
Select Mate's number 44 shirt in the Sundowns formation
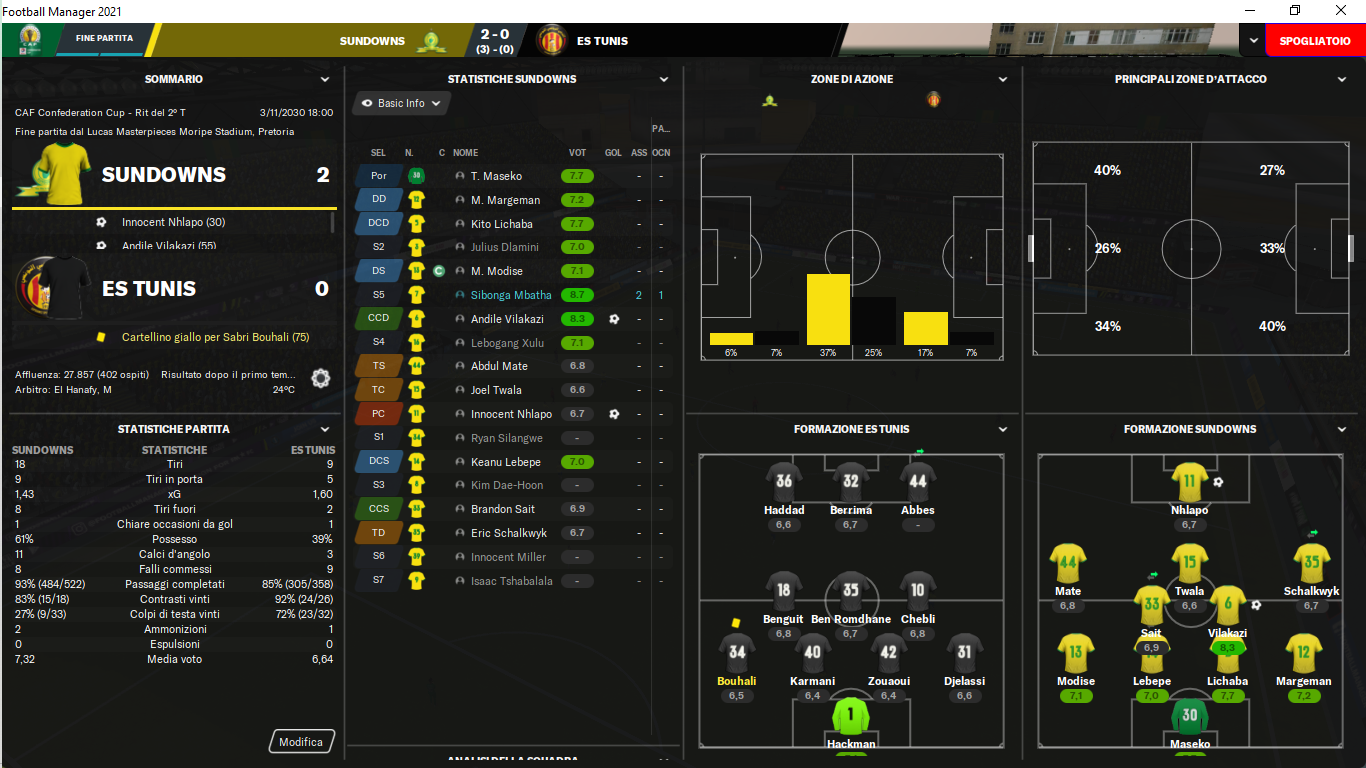[x=1068, y=562]
